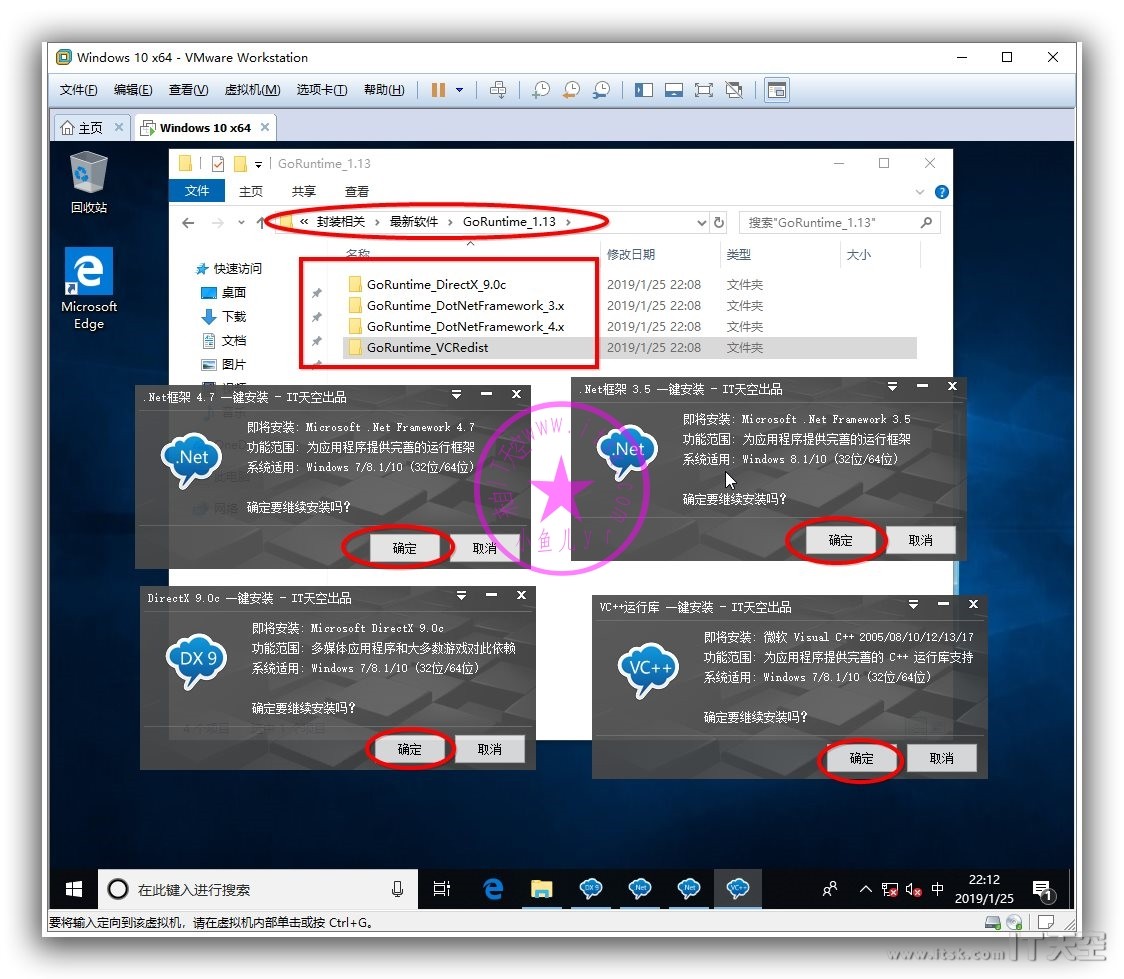Viewport: 1124px width, 979px height.
Task: Open recent locations dropdown in Explorer
Action: [x=241, y=222]
